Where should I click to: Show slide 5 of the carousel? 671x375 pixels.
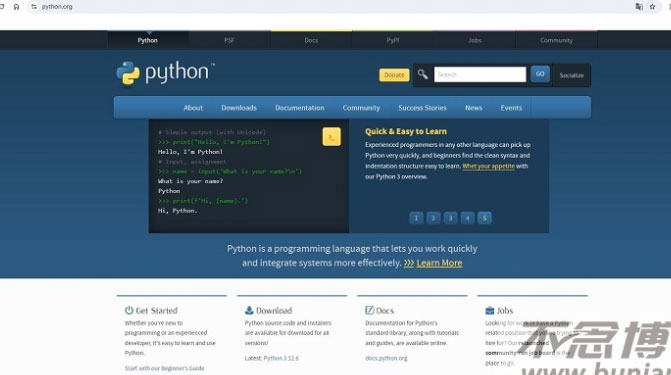click(484, 218)
